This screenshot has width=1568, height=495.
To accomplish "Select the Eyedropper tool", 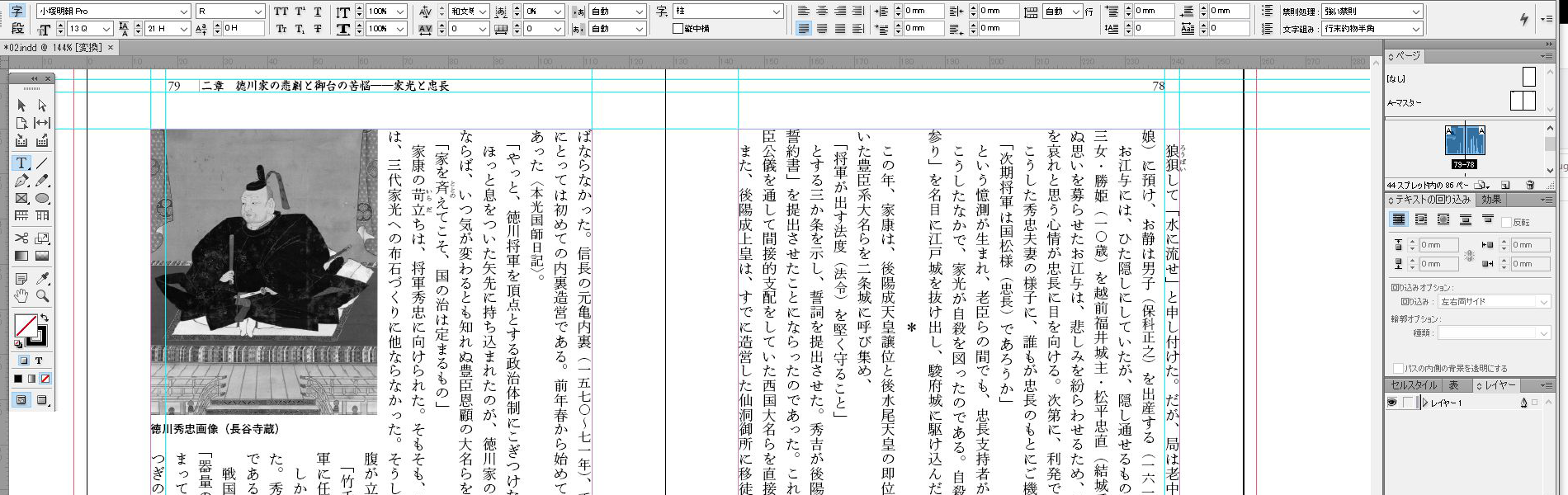I will (42, 279).
